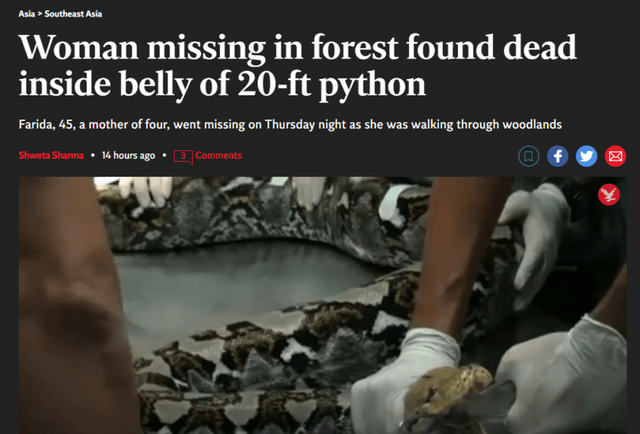Click the breadcrumb arrow separator after Asia
Viewport: 640px width, 434px height.
point(40,14)
